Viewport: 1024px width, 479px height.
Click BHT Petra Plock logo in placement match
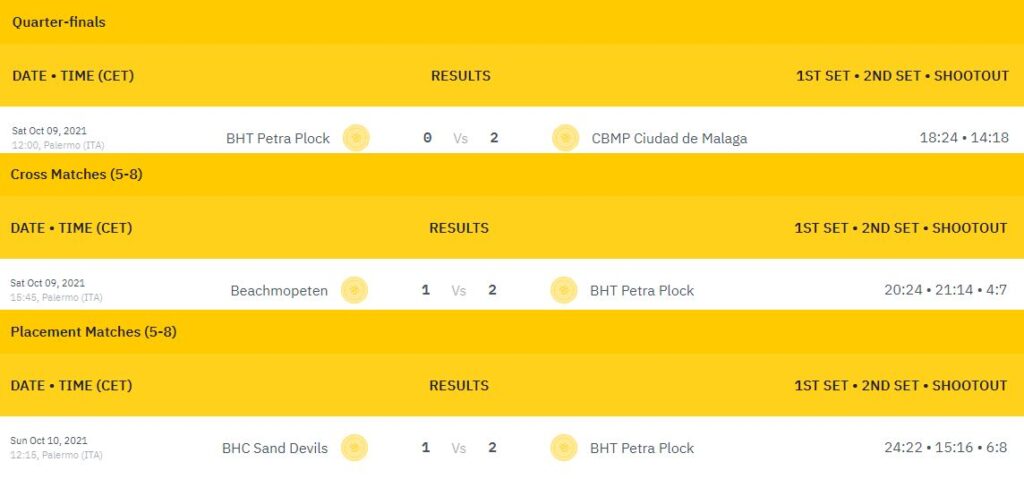564,448
